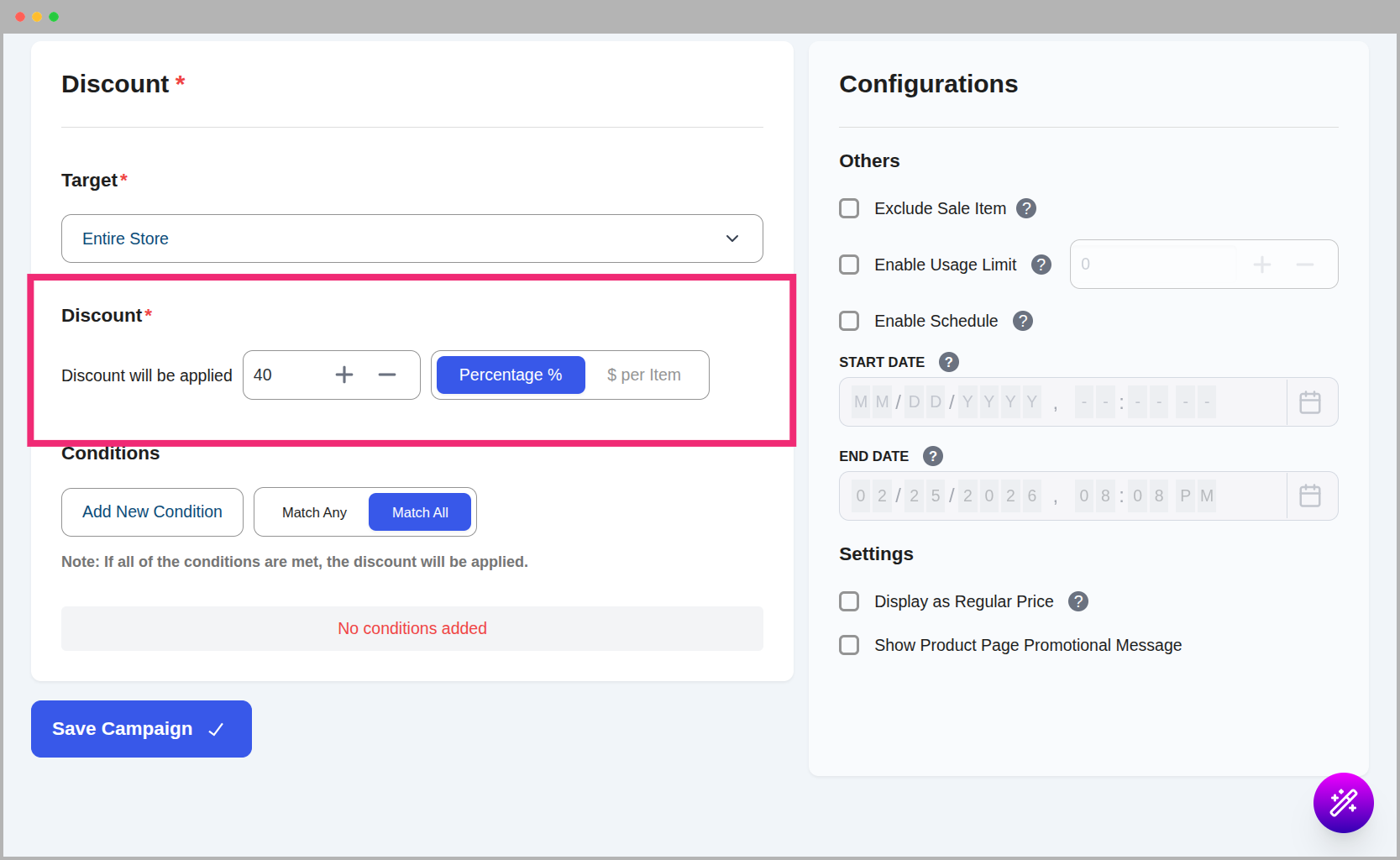Toggle Show Product Page Promotional Message checkbox
The width and height of the screenshot is (1400, 860).
(849, 645)
